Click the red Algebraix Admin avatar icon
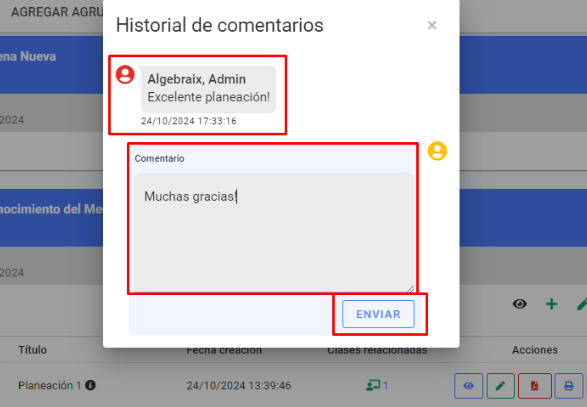The height and width of the screenshot is (407, 587). (x=125, y=75)
